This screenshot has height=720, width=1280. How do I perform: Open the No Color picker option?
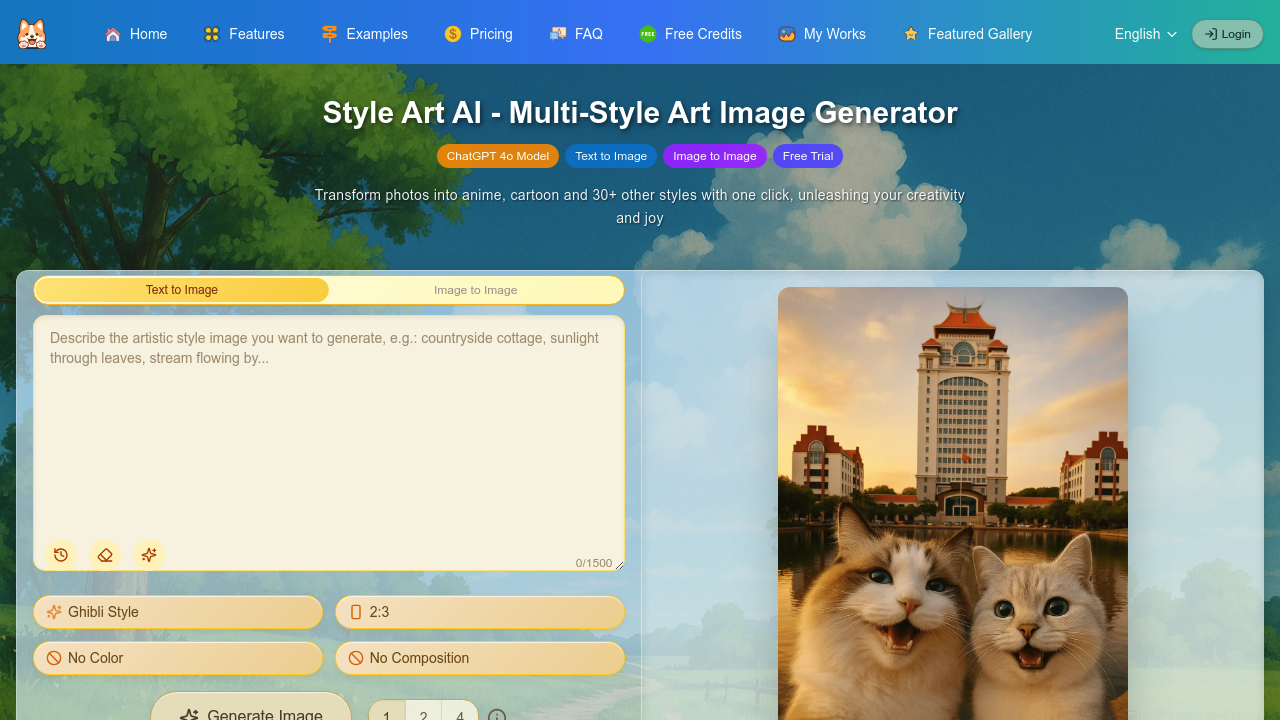pos(178,658)
